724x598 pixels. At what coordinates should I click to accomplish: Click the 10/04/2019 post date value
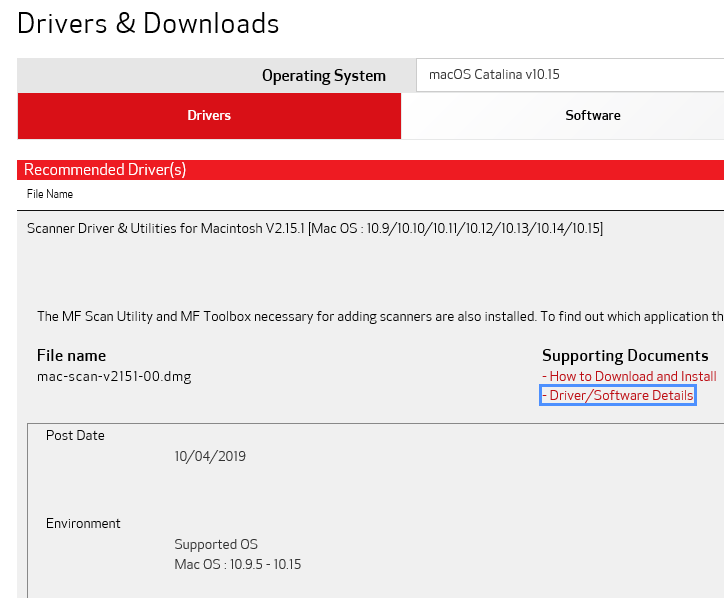tap(210, 457)
